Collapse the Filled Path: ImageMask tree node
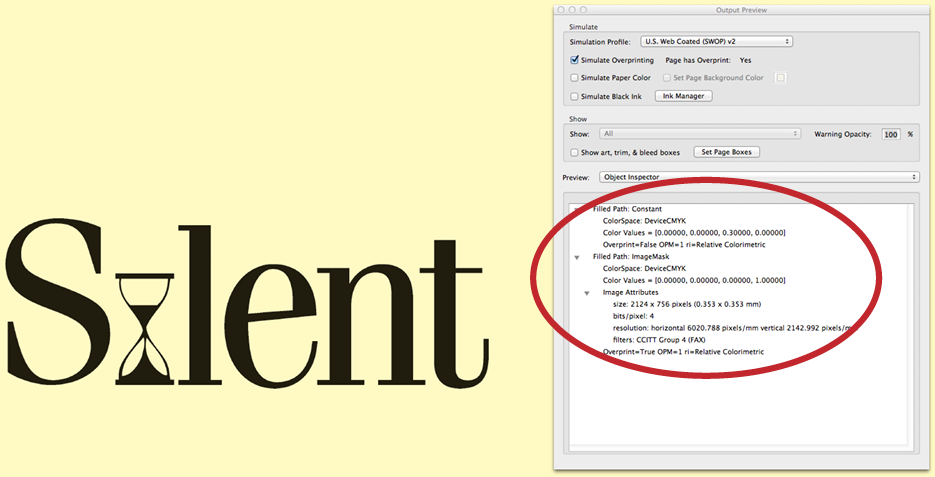 577,258
